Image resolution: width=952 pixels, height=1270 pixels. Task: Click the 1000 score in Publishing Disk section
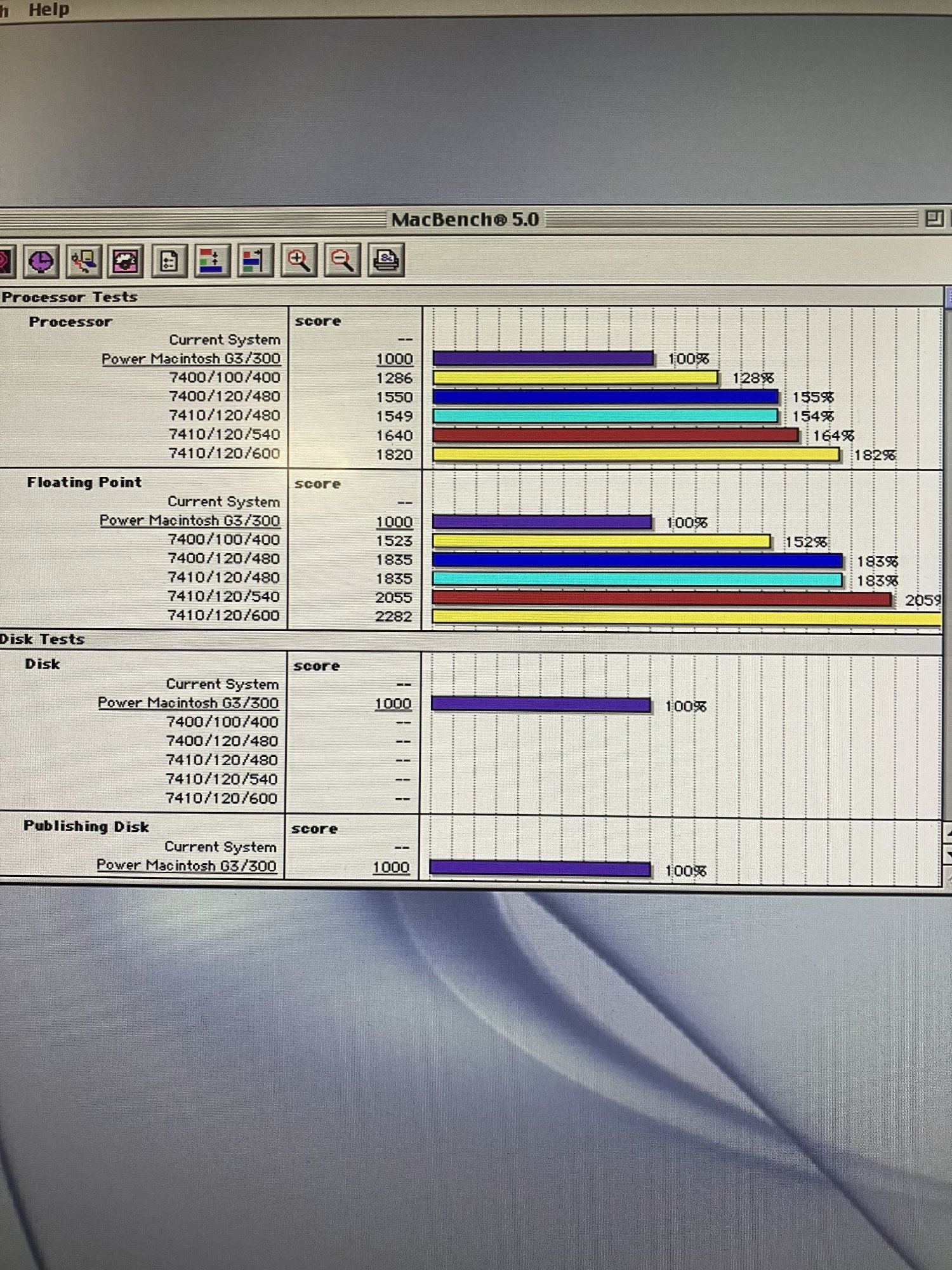(x=391, y=867)
